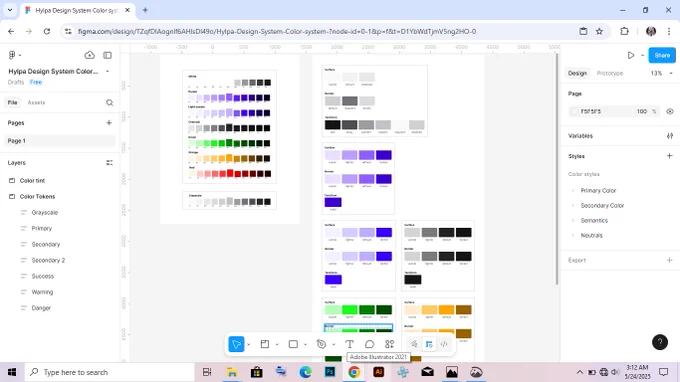Expand the Semantics style group
This screenshot has height=382, width=680.
[x=573, y=220]
